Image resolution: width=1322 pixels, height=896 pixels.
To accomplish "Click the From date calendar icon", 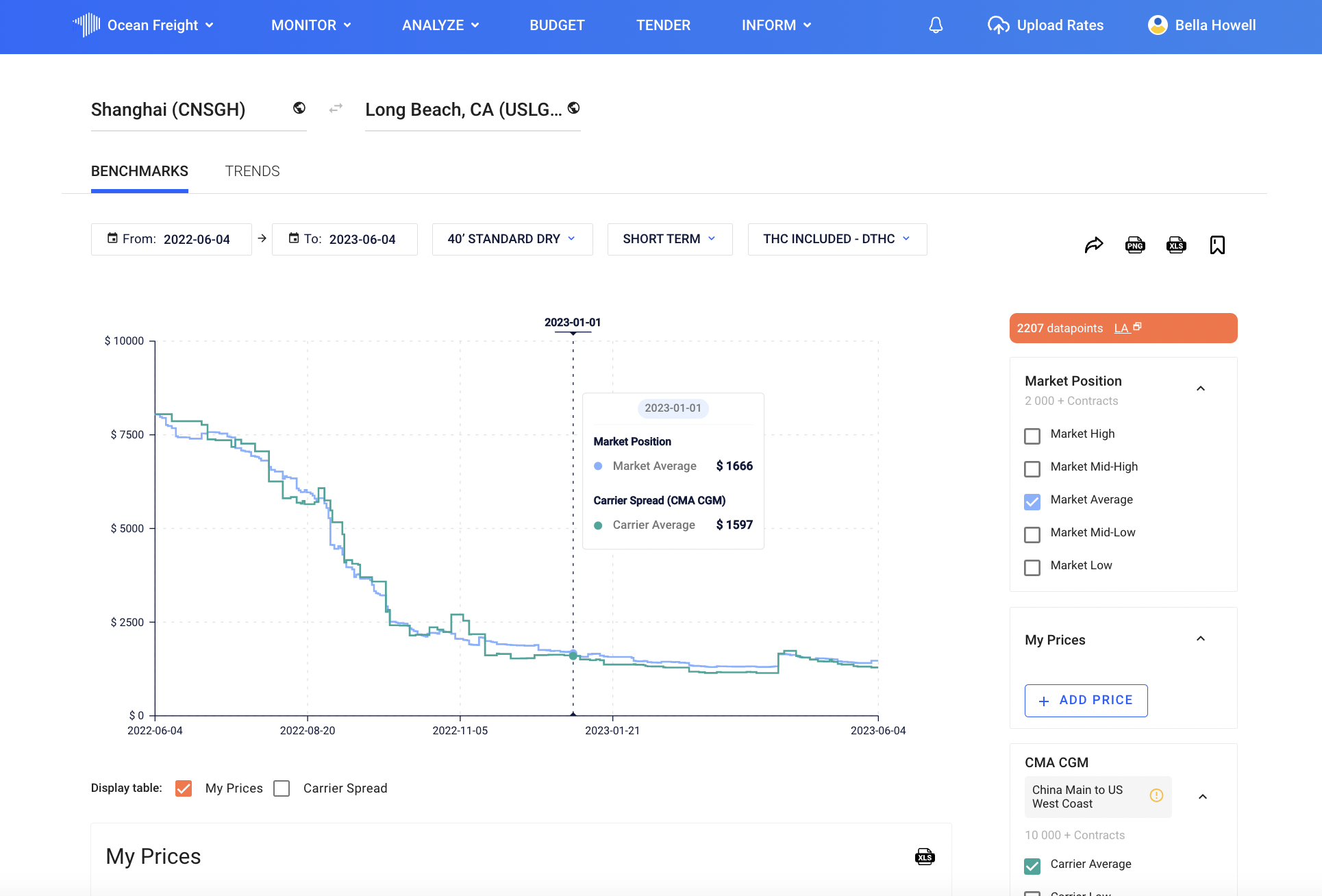I will coord(112,238).
